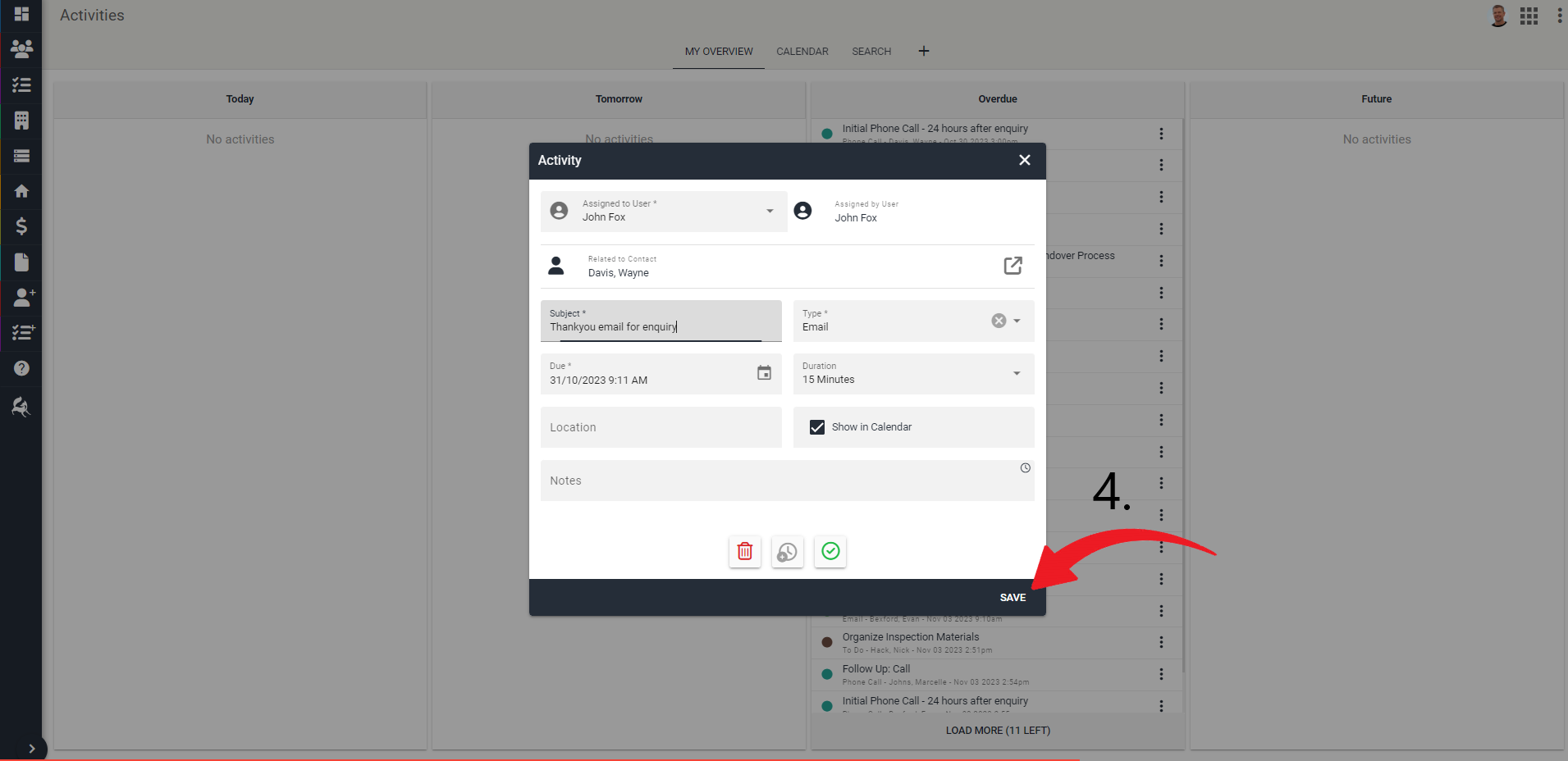Switch to the Calendar tab

pos(802,51)
